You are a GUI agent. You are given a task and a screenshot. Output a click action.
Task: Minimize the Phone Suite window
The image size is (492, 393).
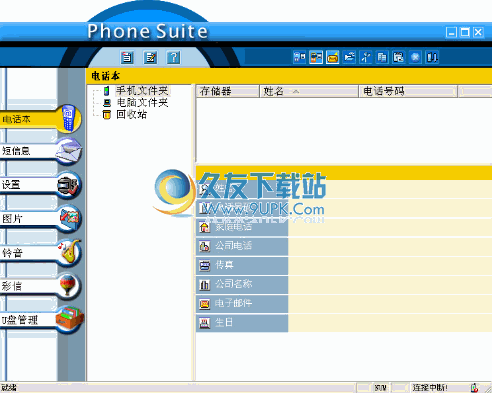[451, 32]
